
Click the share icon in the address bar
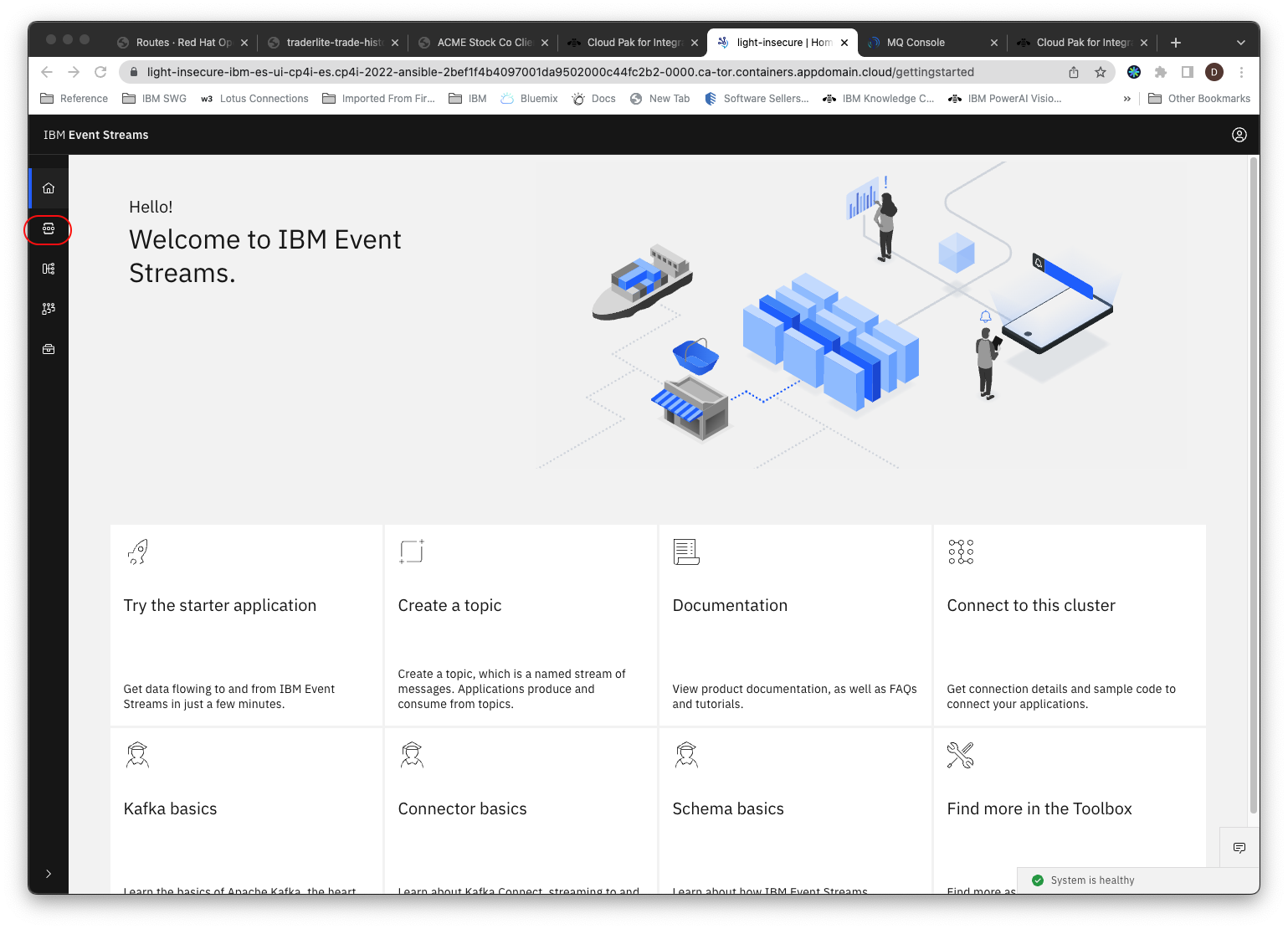pos(1074,72)
